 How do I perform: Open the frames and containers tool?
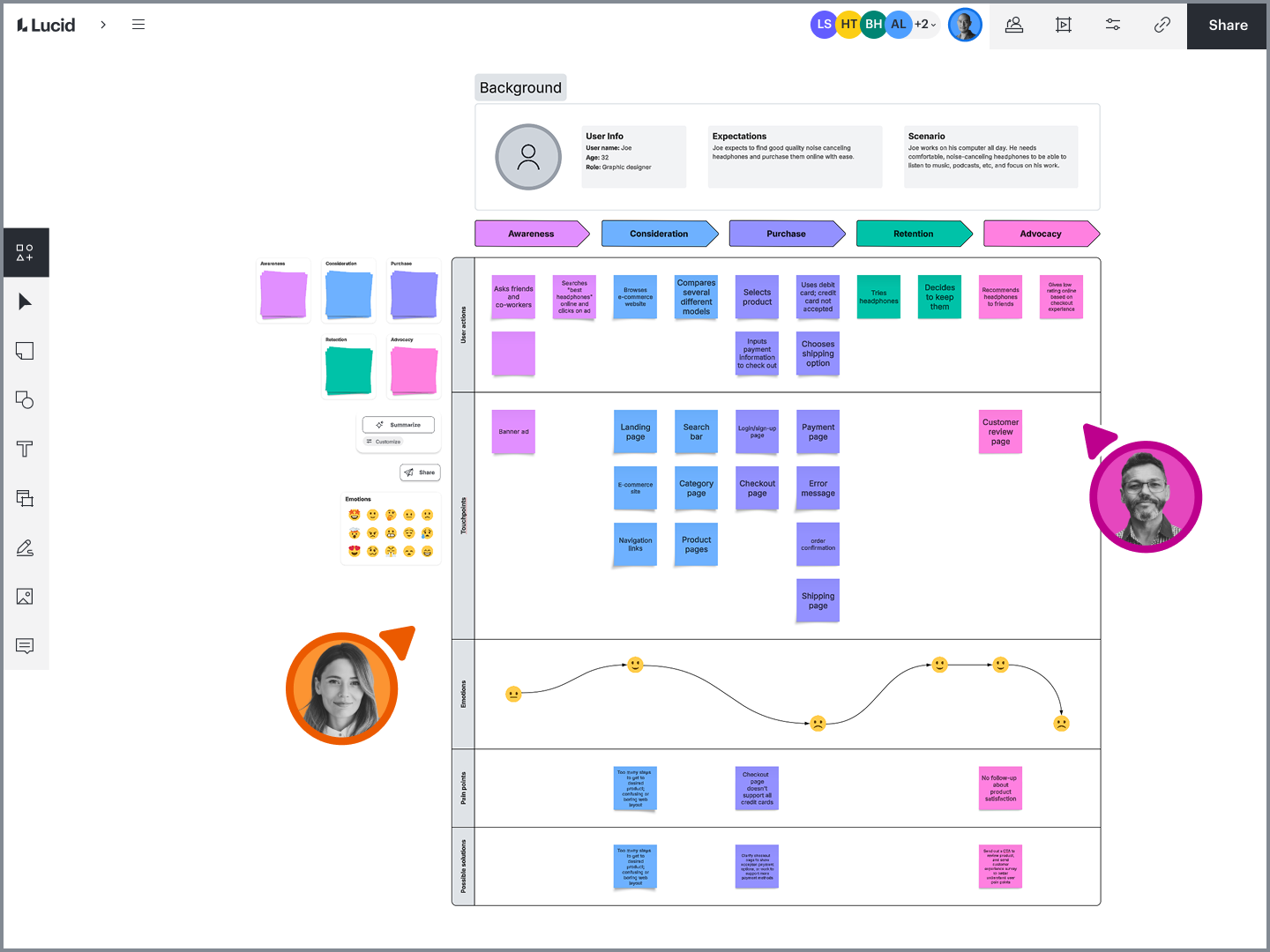point(26,498)
